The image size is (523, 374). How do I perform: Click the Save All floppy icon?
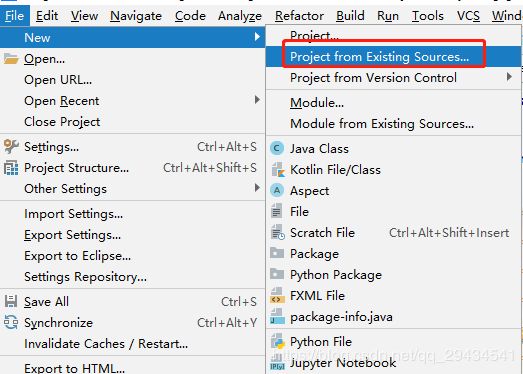tap(11, 301)
